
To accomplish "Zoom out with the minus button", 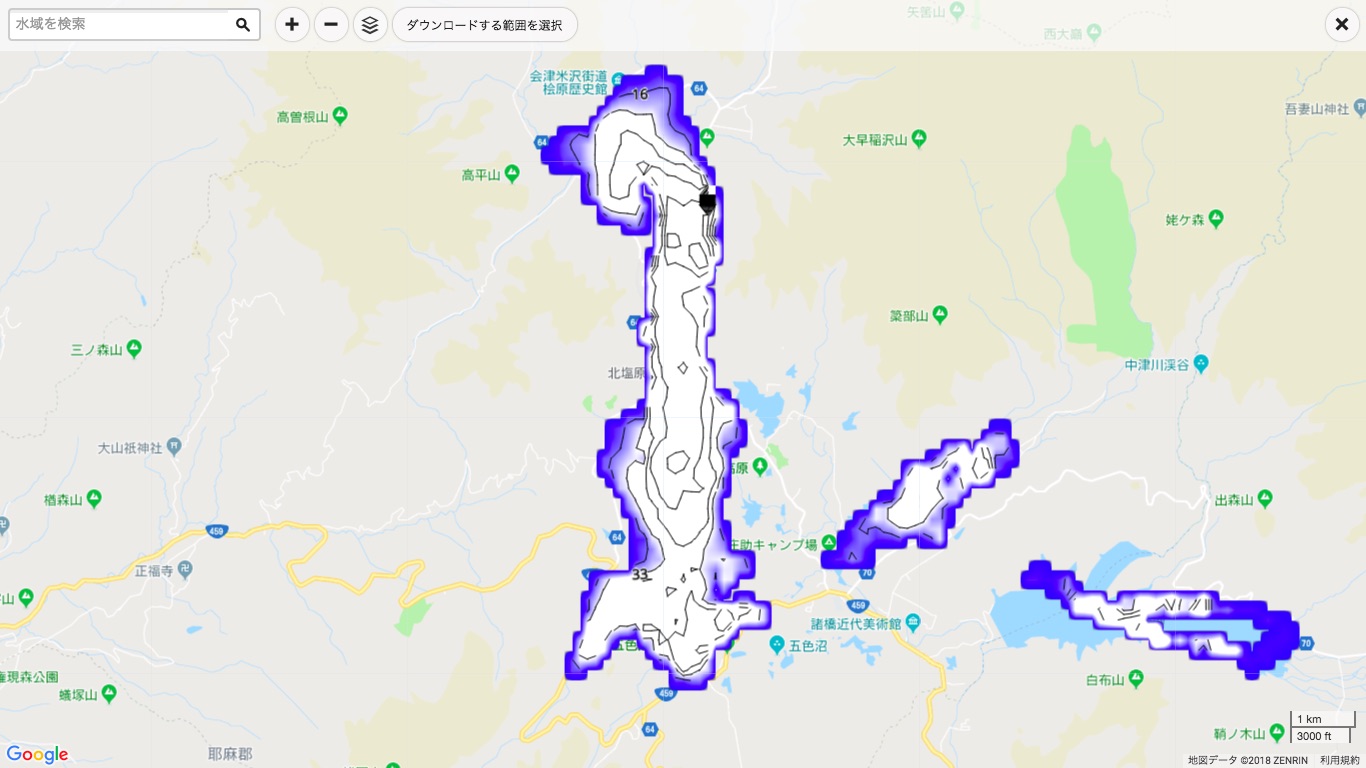I will (x=331, y=24).
